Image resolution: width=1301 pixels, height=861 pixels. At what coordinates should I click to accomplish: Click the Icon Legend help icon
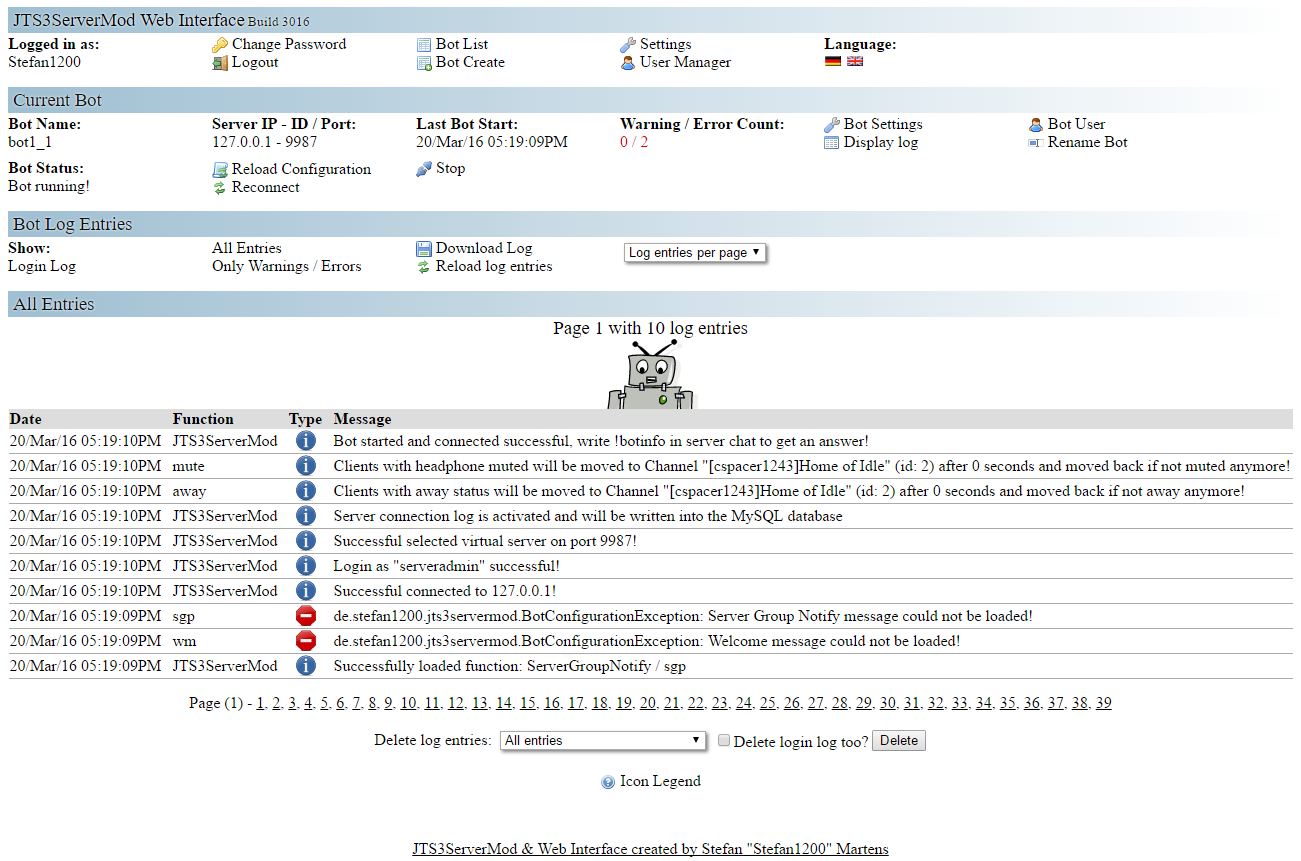point(608,783)
